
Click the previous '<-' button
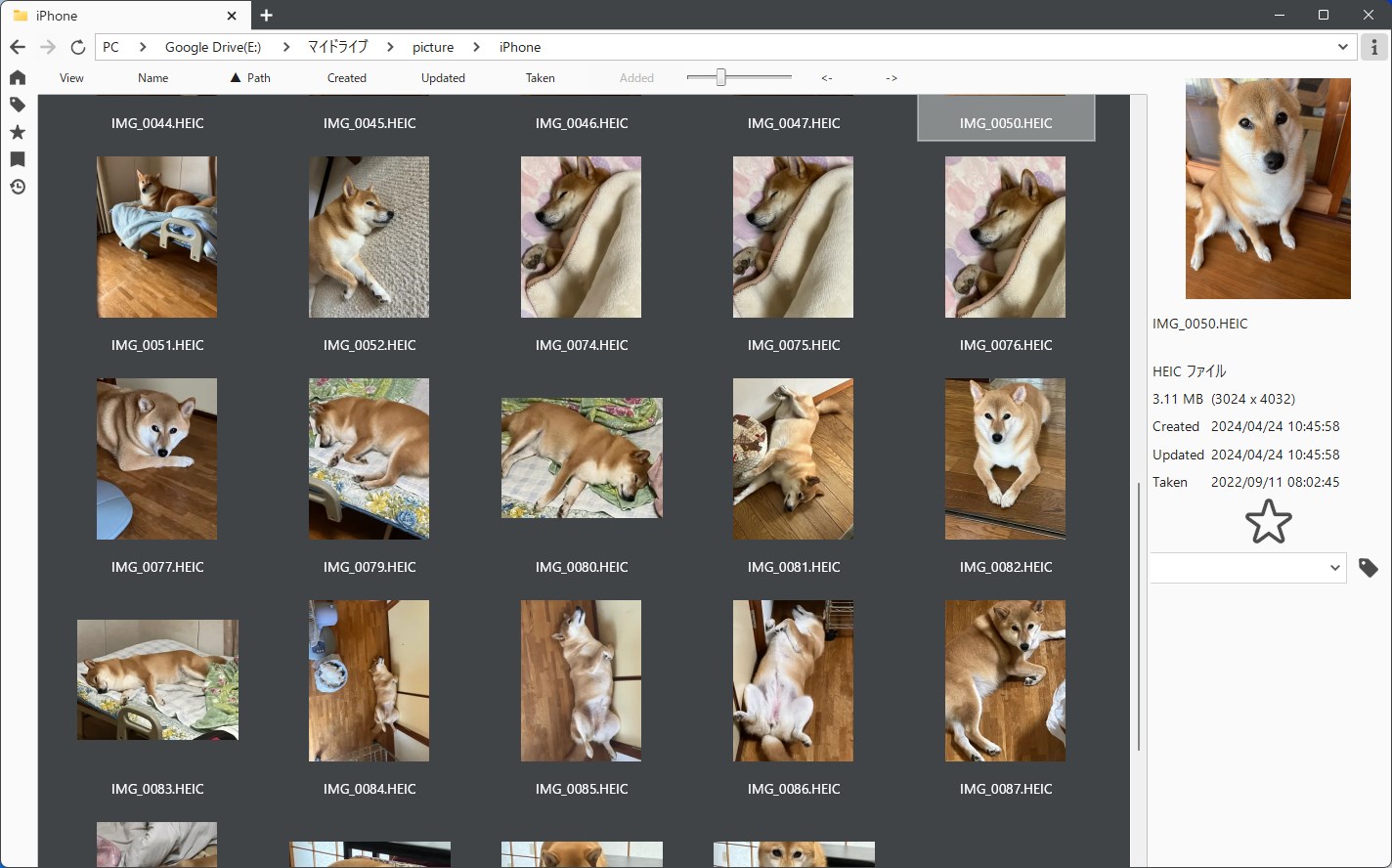(827, 78)
